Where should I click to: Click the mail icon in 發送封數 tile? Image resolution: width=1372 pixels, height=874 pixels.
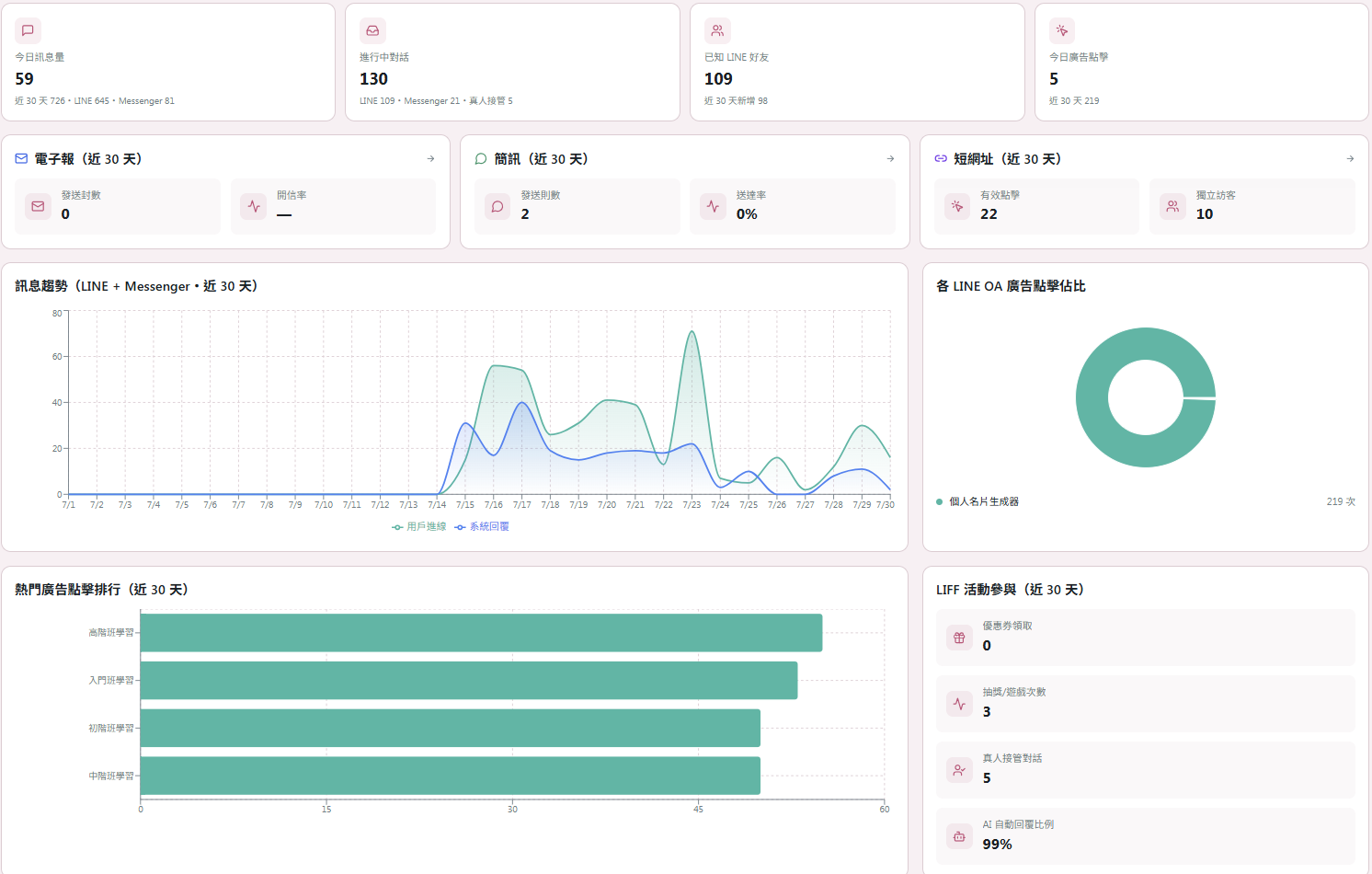(38, 206)
